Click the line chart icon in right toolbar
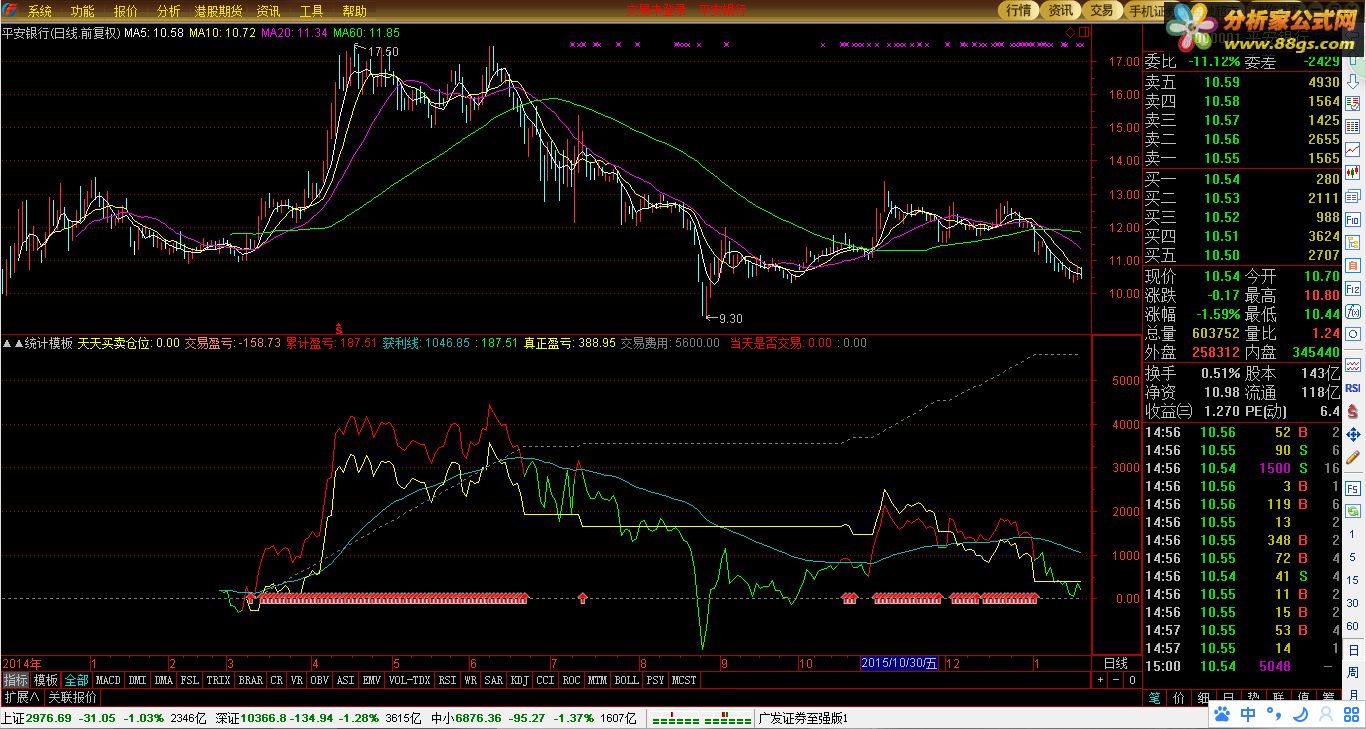This screenshot has width=1366, height=729. (x=1352, y=150)
